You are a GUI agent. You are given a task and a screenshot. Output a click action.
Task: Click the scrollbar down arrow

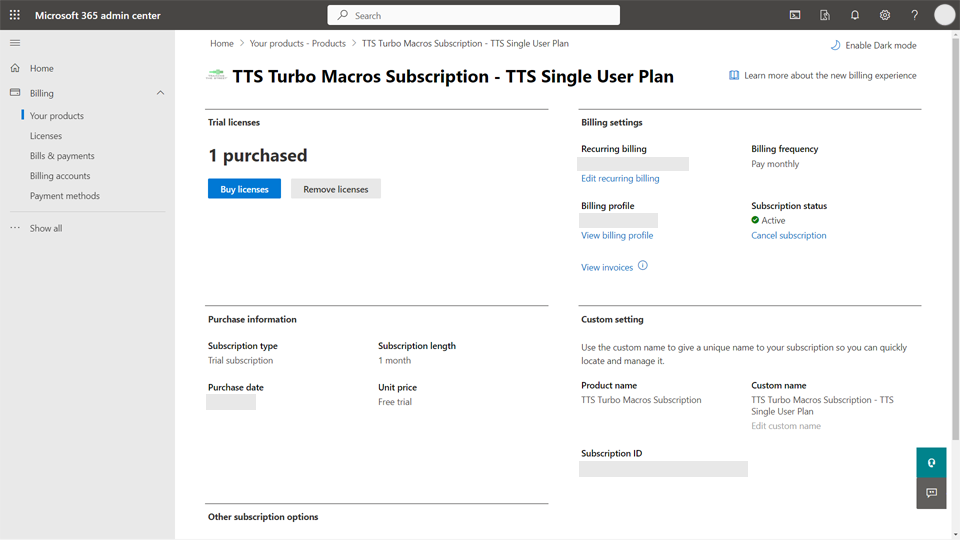(955, 534)
